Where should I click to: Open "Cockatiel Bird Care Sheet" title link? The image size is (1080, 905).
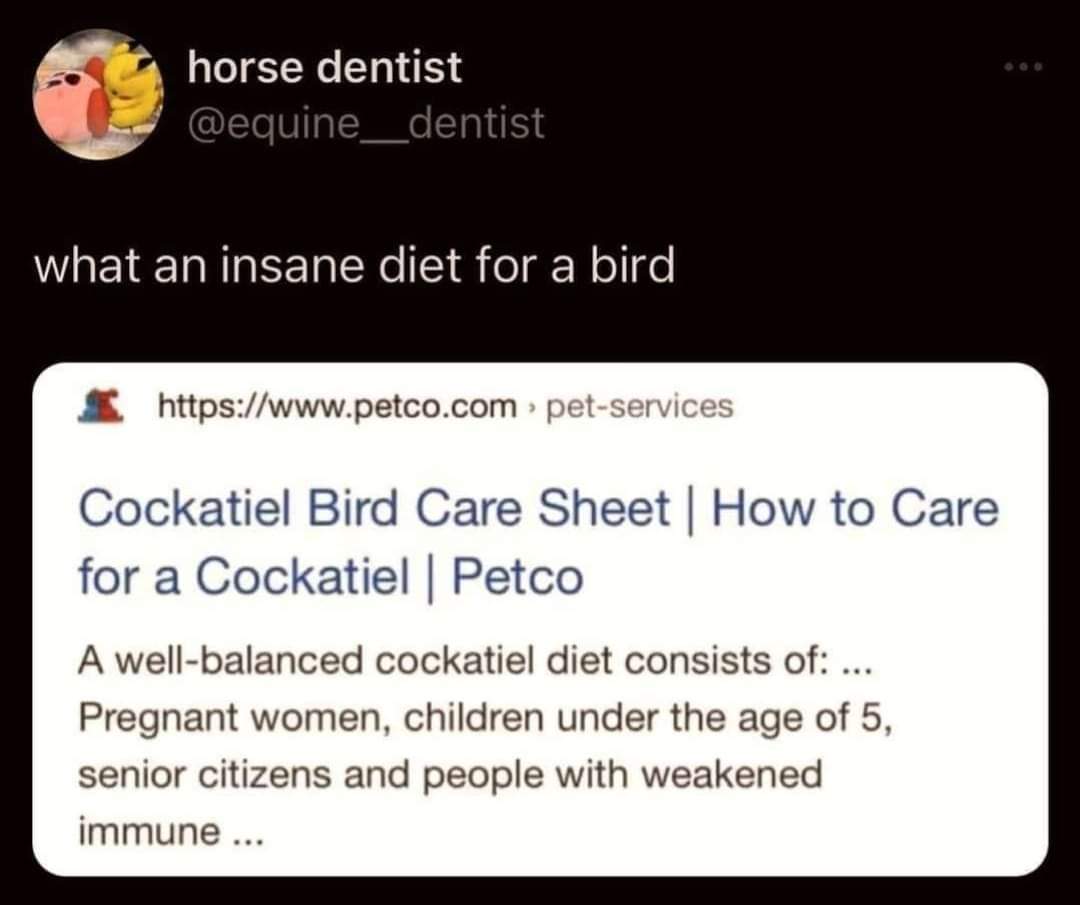coord(372,510)
